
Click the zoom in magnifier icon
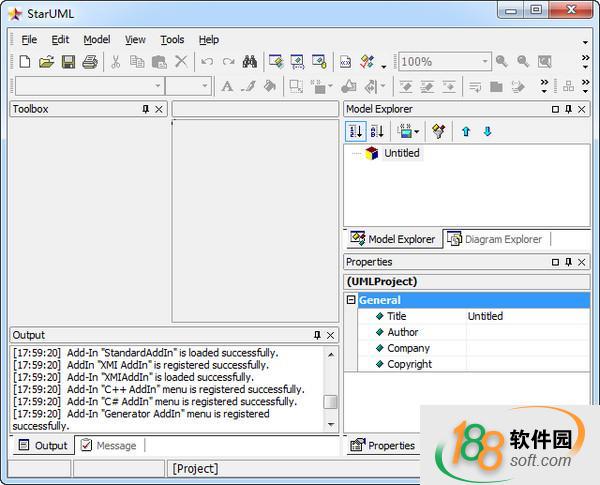tap(502, 62)
